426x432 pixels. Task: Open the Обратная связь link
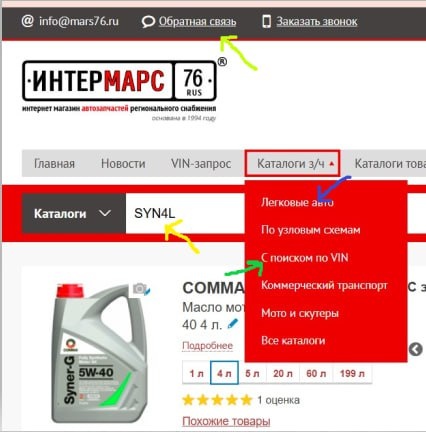197,22
